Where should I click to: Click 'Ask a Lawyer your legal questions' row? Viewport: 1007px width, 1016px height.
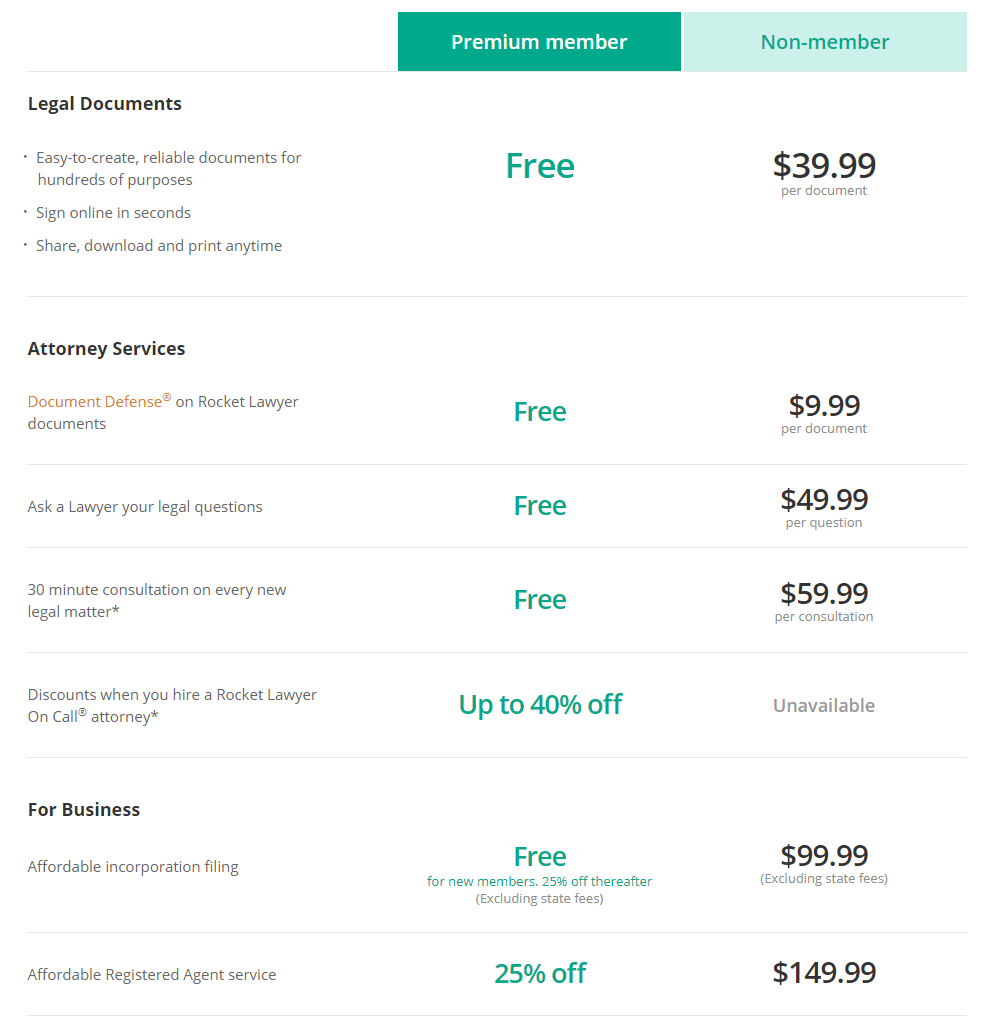coord(497,506)
